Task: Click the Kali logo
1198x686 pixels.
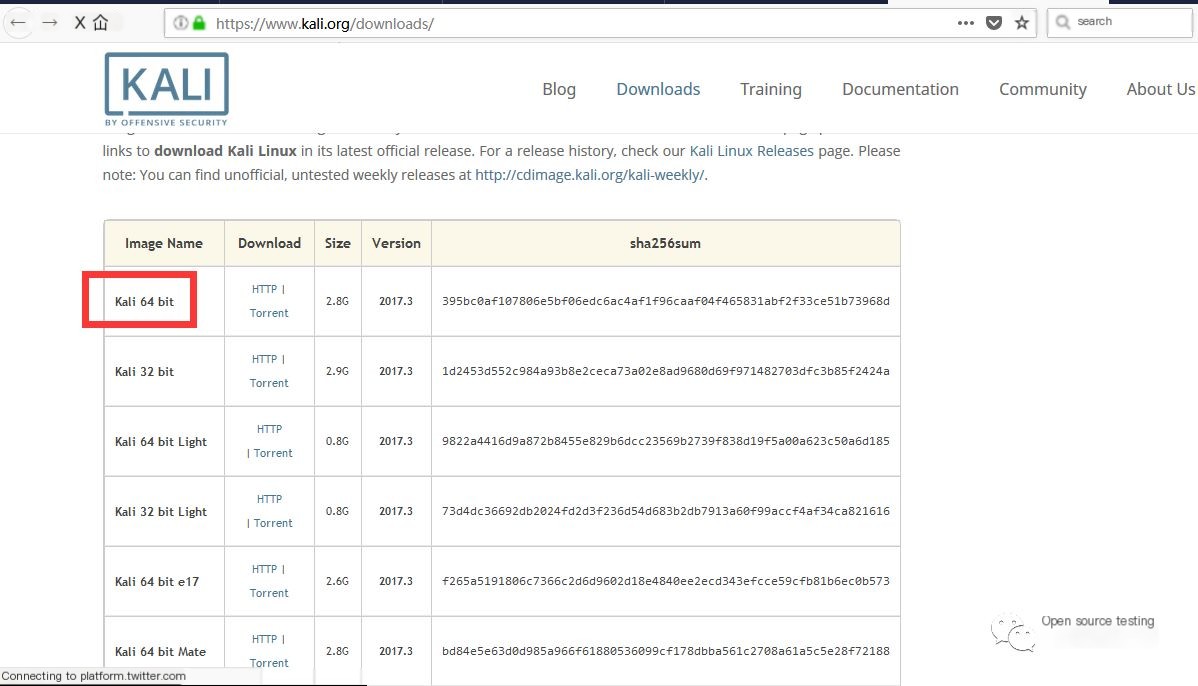Action: pos(167,89)
